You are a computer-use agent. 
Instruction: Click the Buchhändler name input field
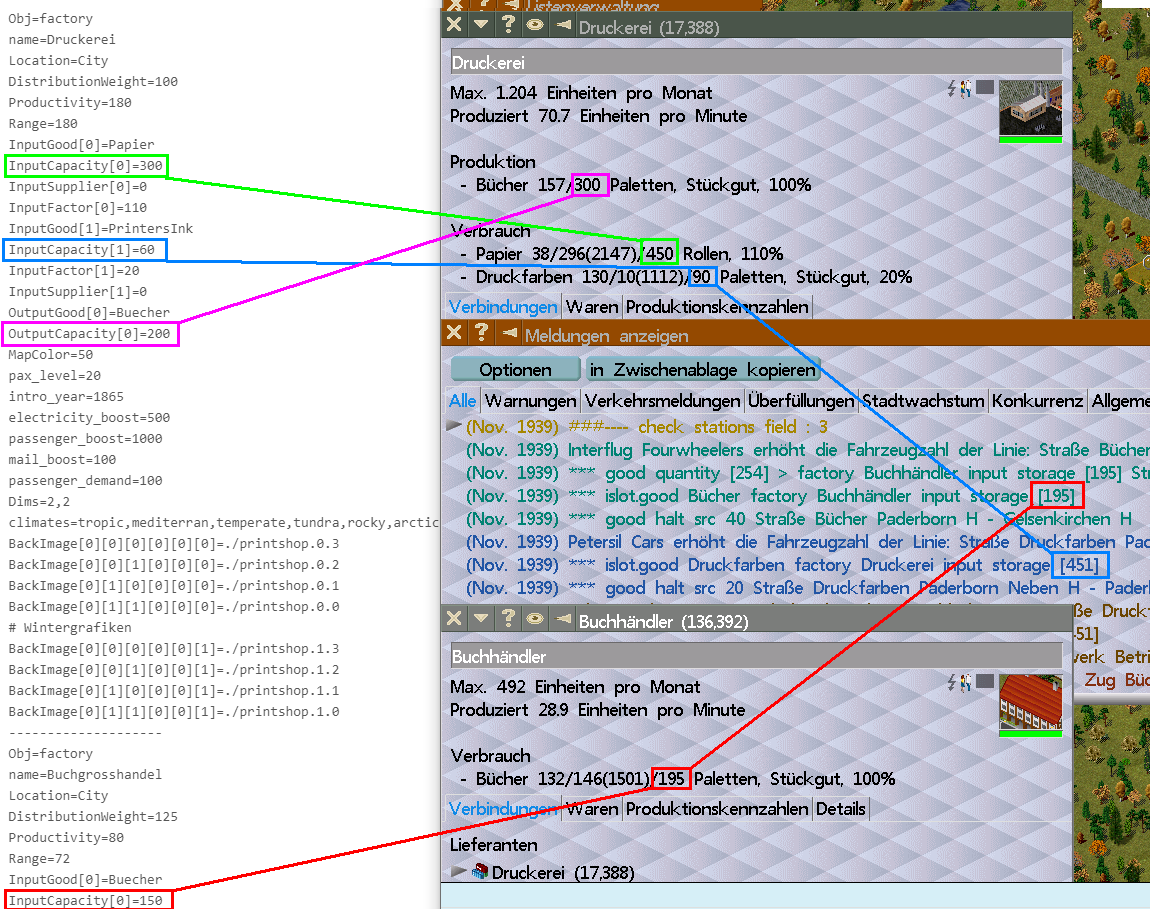[x=755, y=656]
